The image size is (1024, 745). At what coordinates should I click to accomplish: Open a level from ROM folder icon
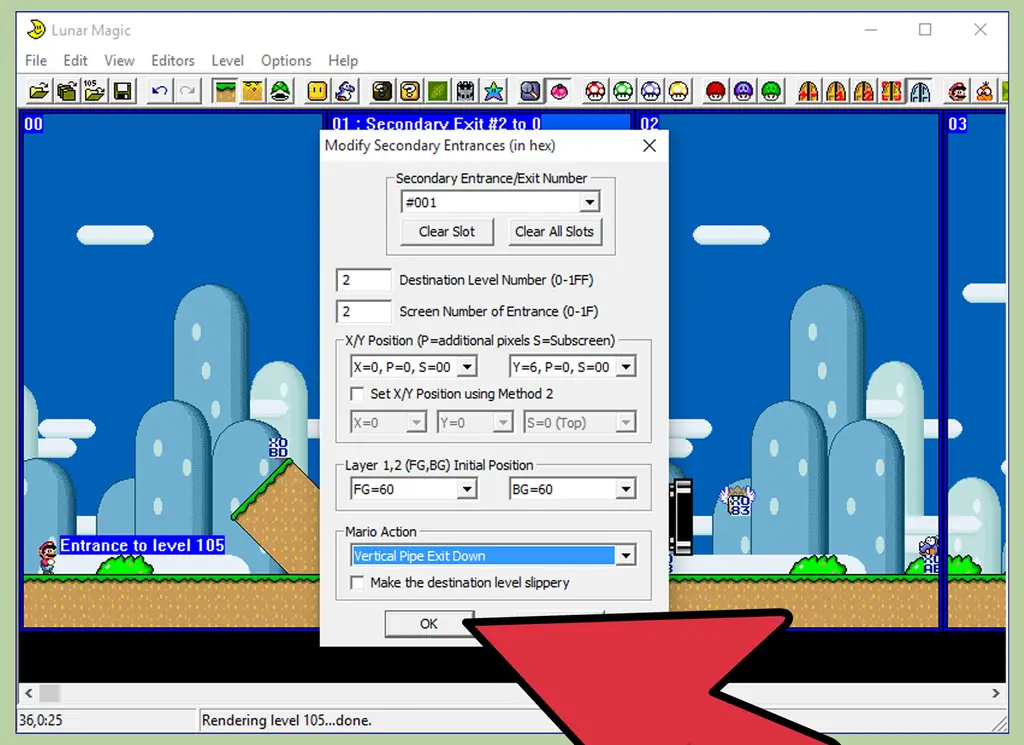point(39,91)
